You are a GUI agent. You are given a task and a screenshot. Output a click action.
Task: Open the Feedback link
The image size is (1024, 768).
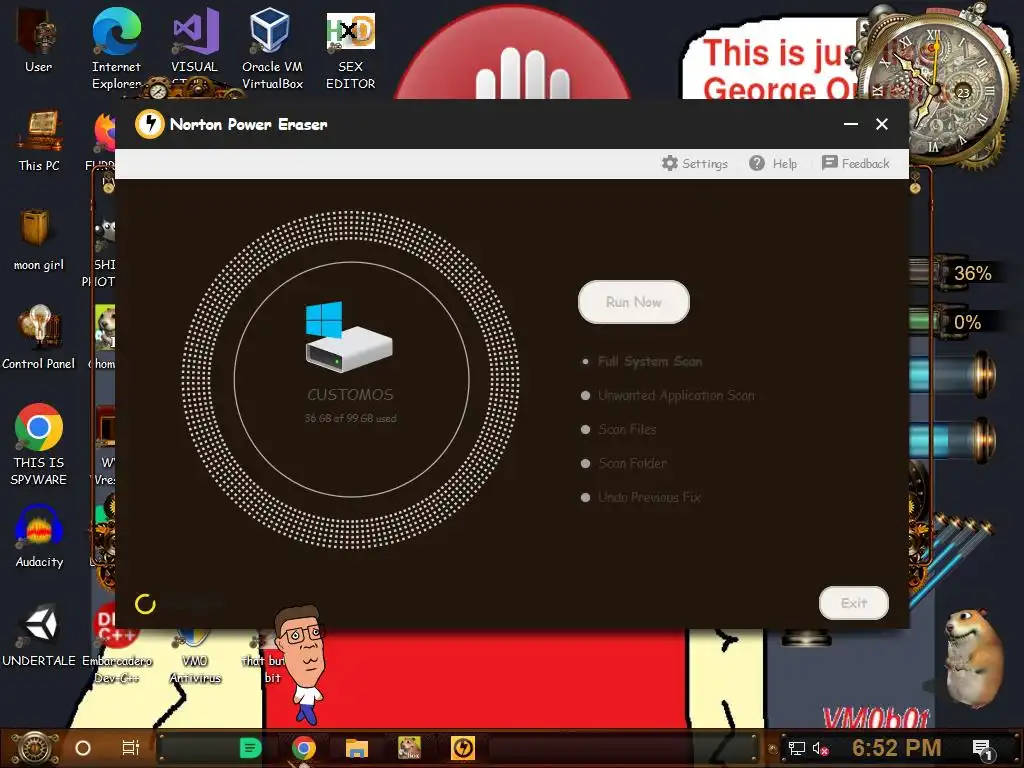(856, 163)
